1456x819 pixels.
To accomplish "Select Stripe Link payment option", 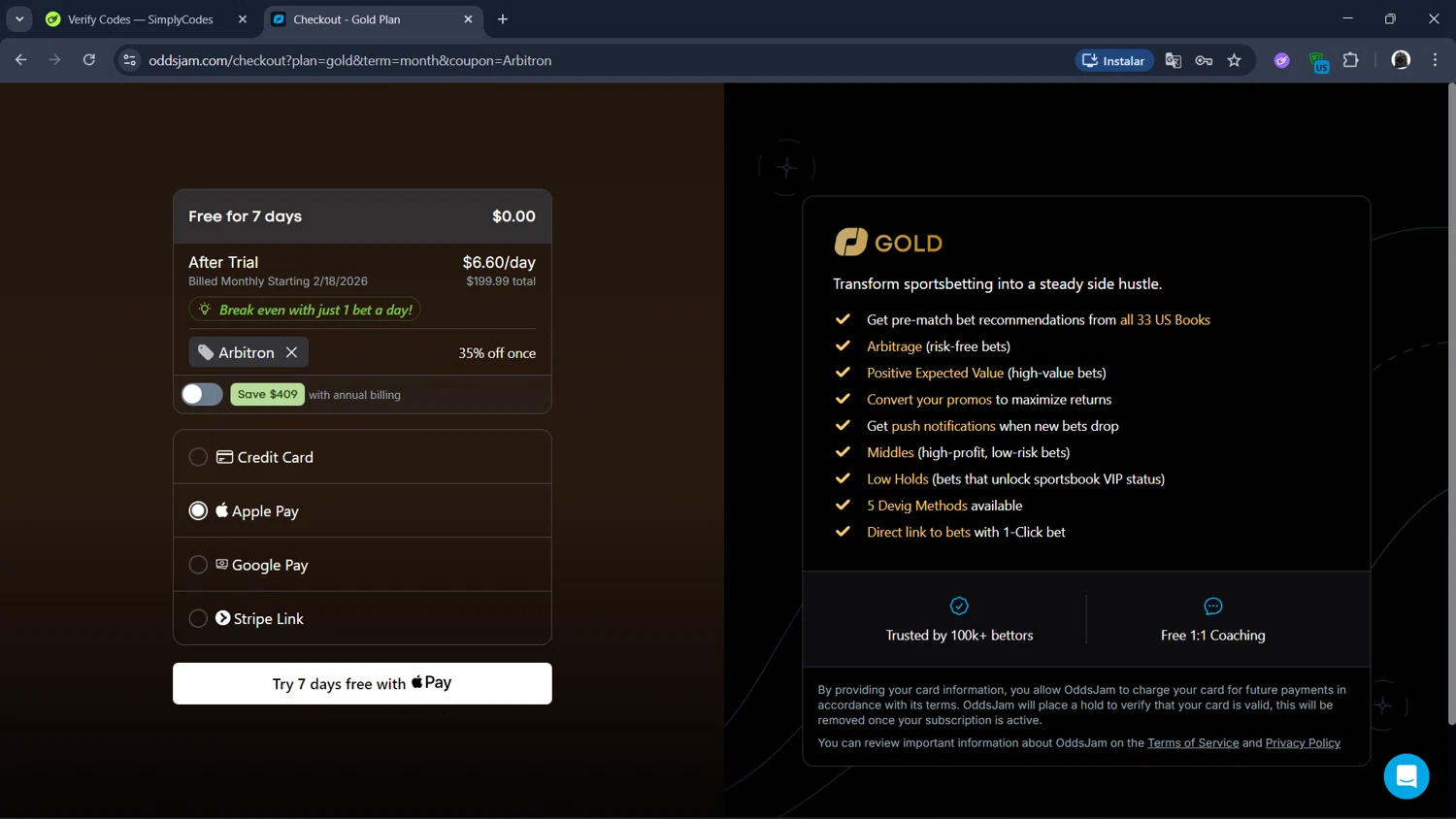I will coord(362,618).
